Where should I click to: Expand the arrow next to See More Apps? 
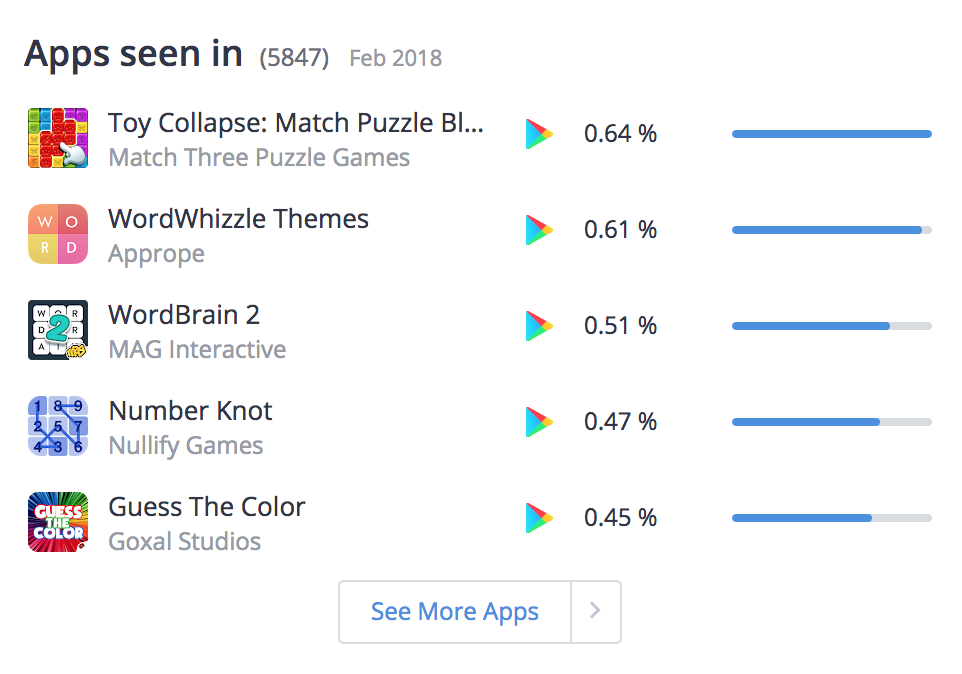click(596, 611)
